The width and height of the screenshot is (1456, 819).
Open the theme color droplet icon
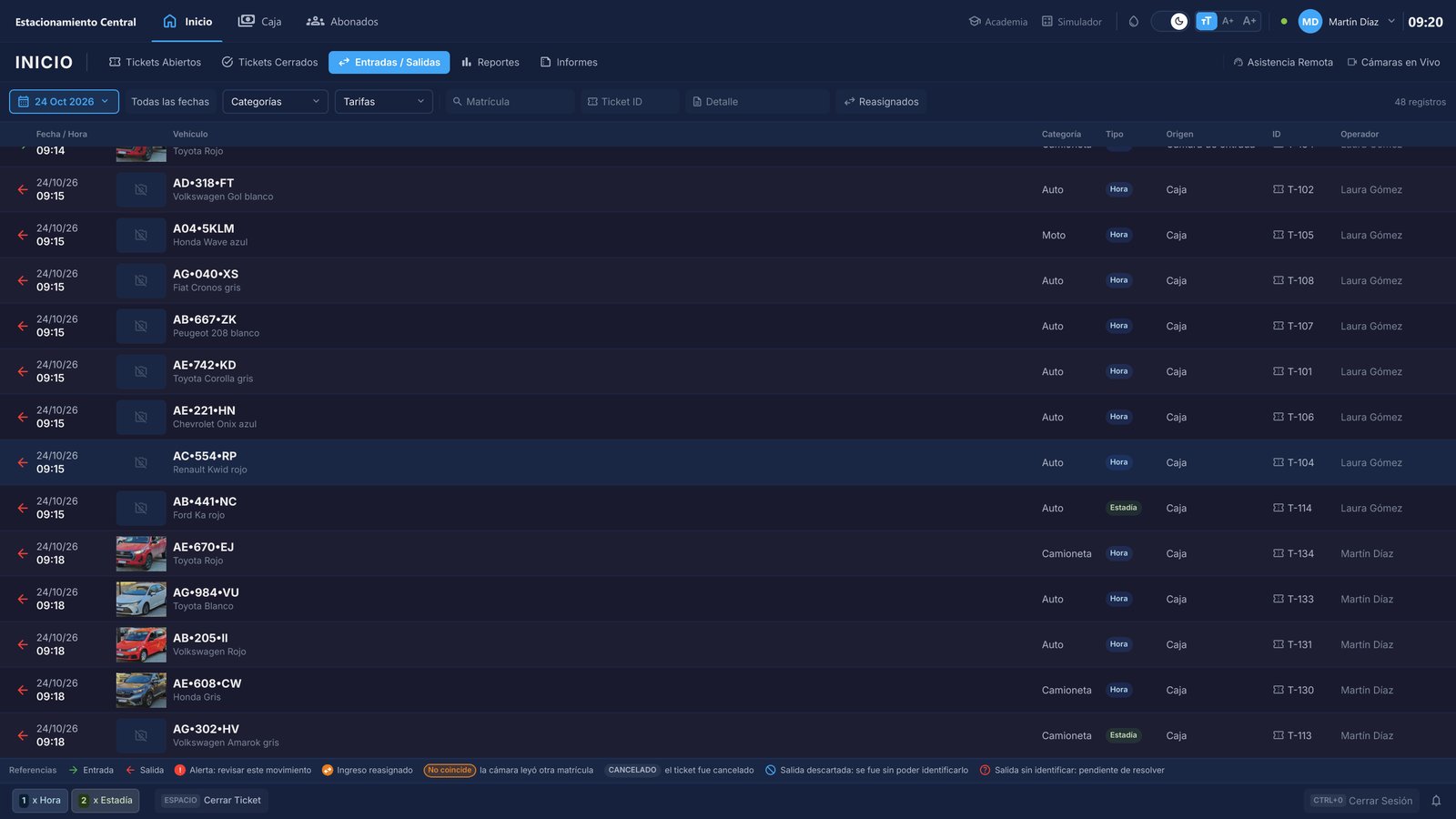click(x=1133, y=22)
